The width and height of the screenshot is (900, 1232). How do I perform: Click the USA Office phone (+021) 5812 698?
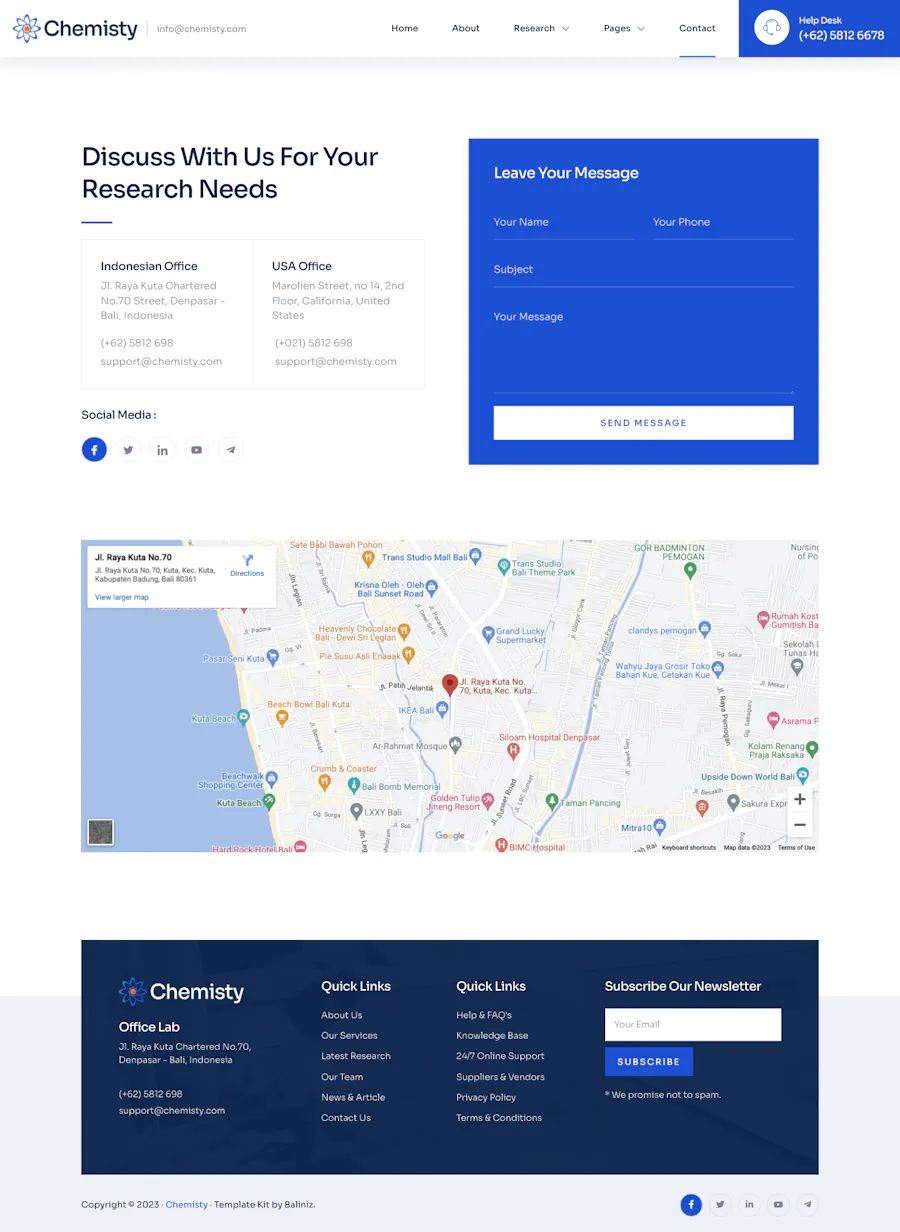coord(314,343)
